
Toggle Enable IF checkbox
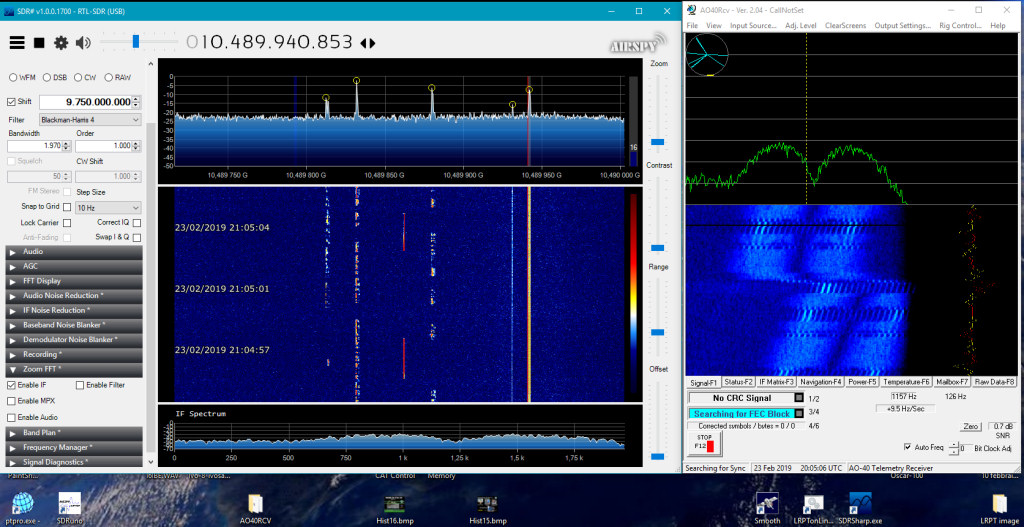(x=11, y=385)
